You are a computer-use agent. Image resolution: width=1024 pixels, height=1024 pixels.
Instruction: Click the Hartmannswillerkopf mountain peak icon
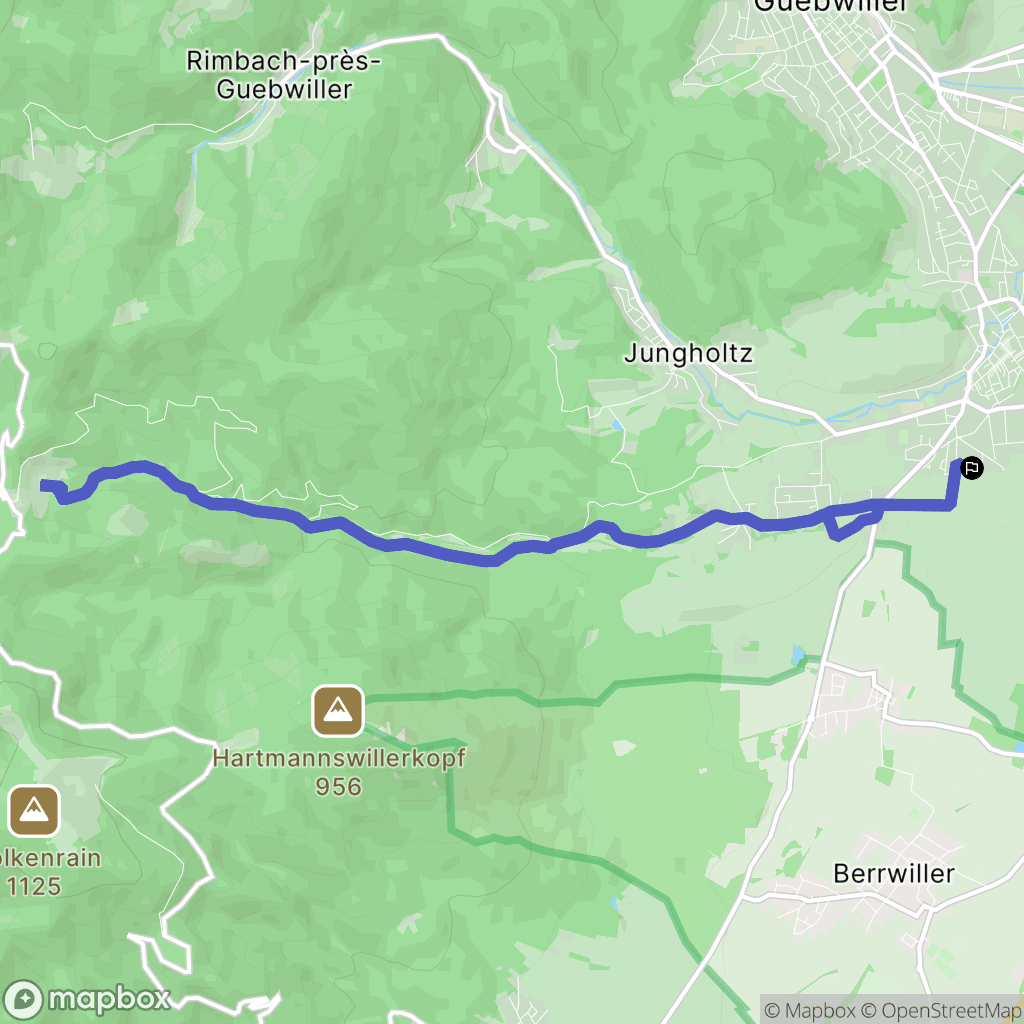pyautogui.click(x=338, y=711)
